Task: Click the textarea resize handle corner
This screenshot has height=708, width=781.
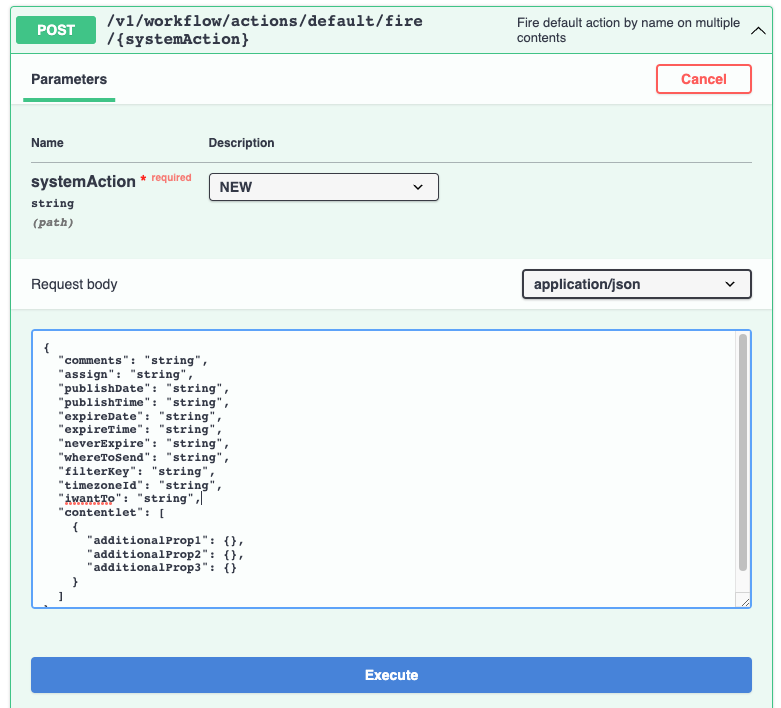Action: (x=743, y=600)
